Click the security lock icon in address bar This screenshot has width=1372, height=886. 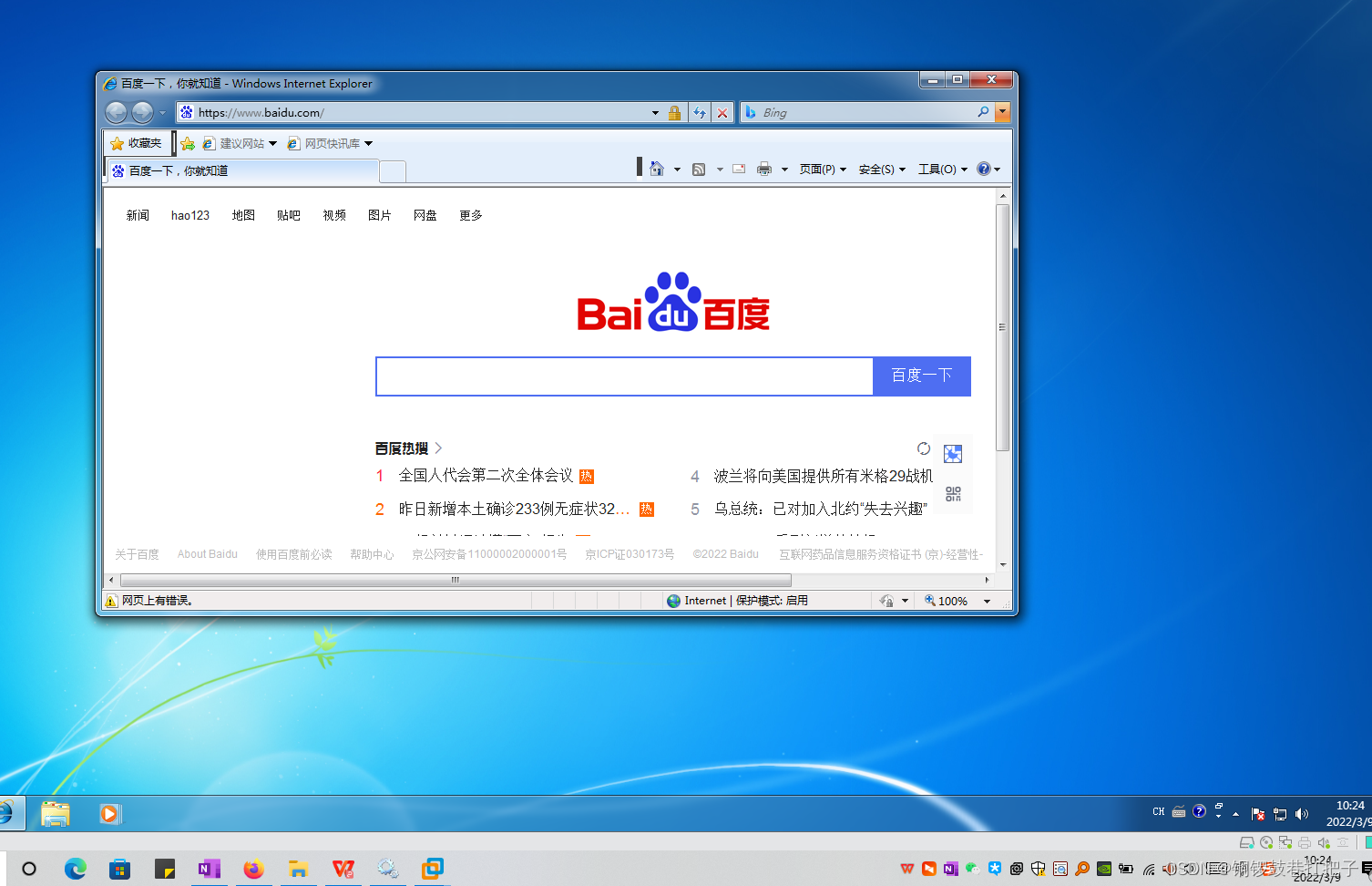tap(674, 112)
